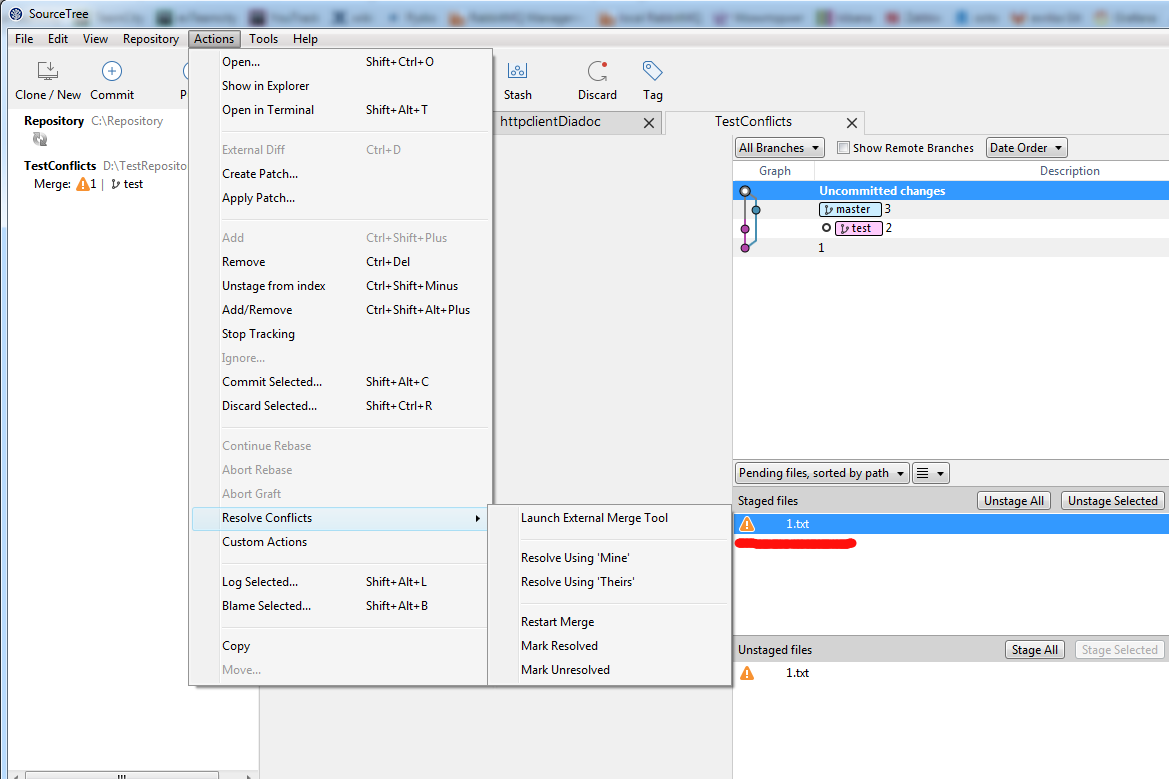The image size is (1169, 779).
Task: Click the refresh icon under Repository bookmark
Action: tap(40, 139)
